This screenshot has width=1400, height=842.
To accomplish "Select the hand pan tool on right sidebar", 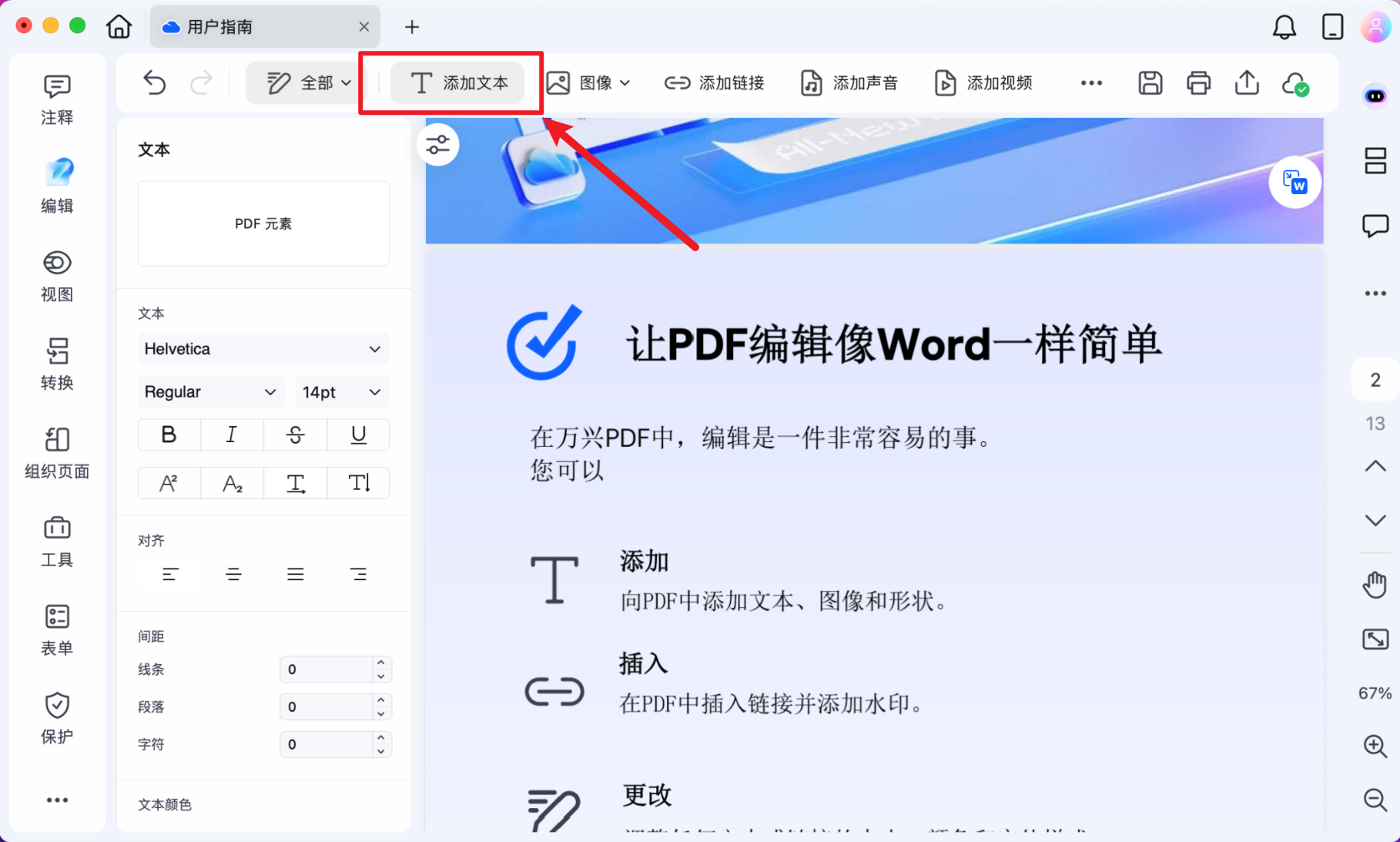I will coord(1375,584).
